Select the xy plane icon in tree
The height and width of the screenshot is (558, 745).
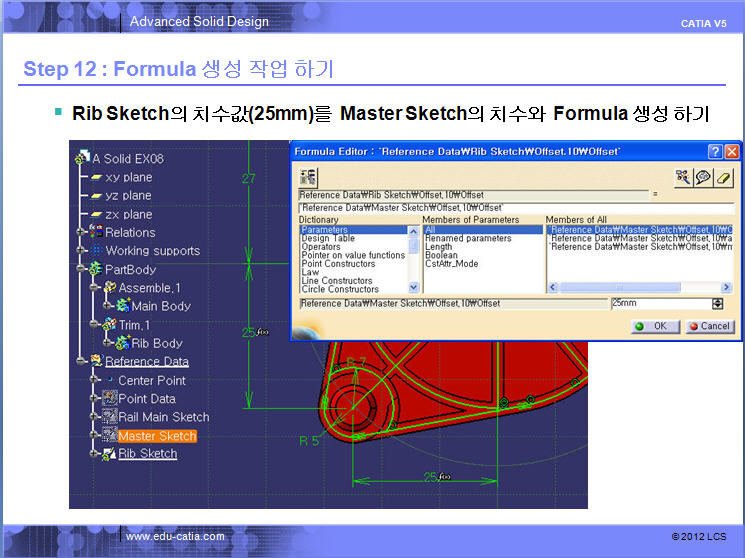click(97, 177)
